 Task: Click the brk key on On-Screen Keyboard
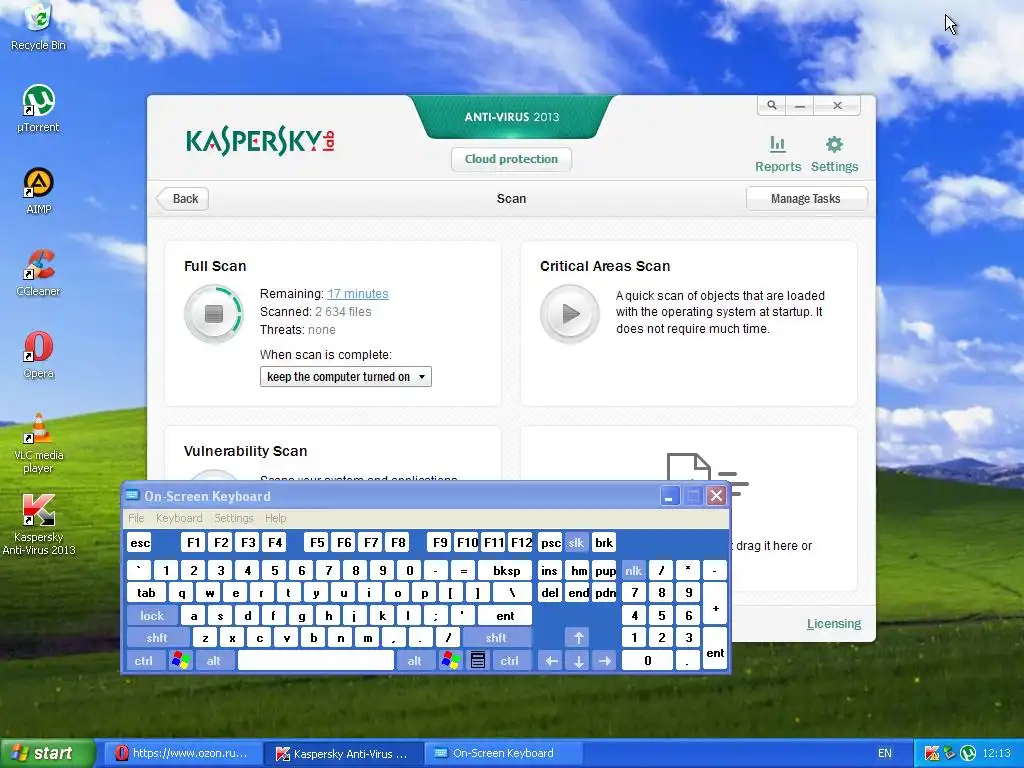point(604,543)
